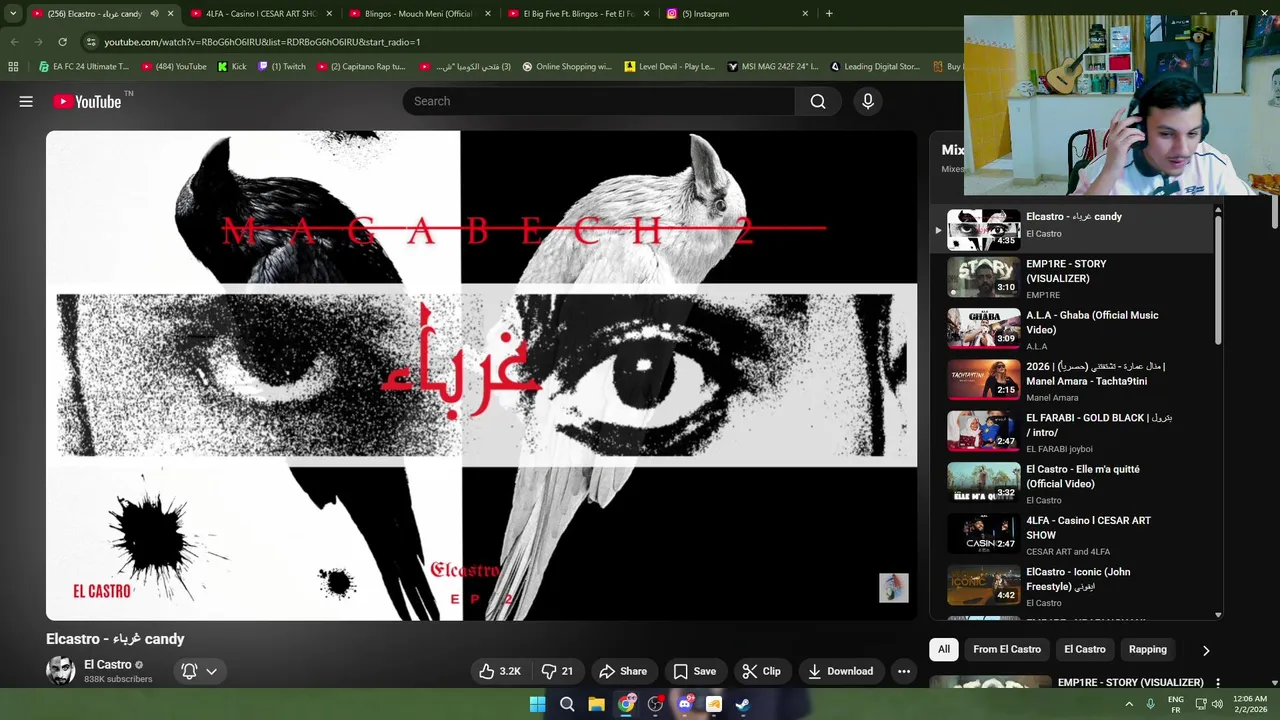
Task: Open the volume control in system tray
Action: 1217,704
